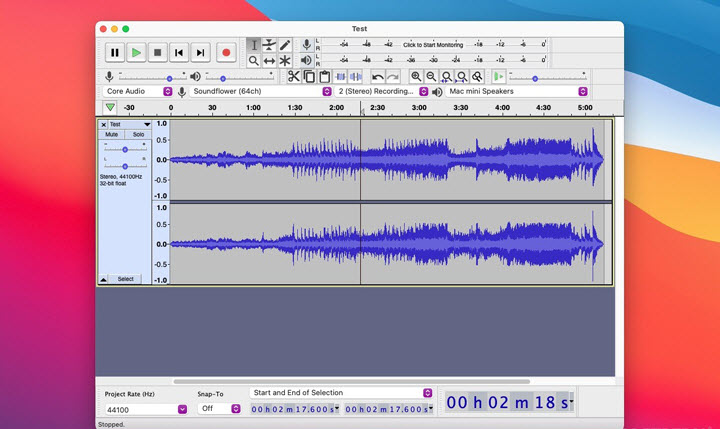Click the Cut scissors icon

click(x=294, y=77)
